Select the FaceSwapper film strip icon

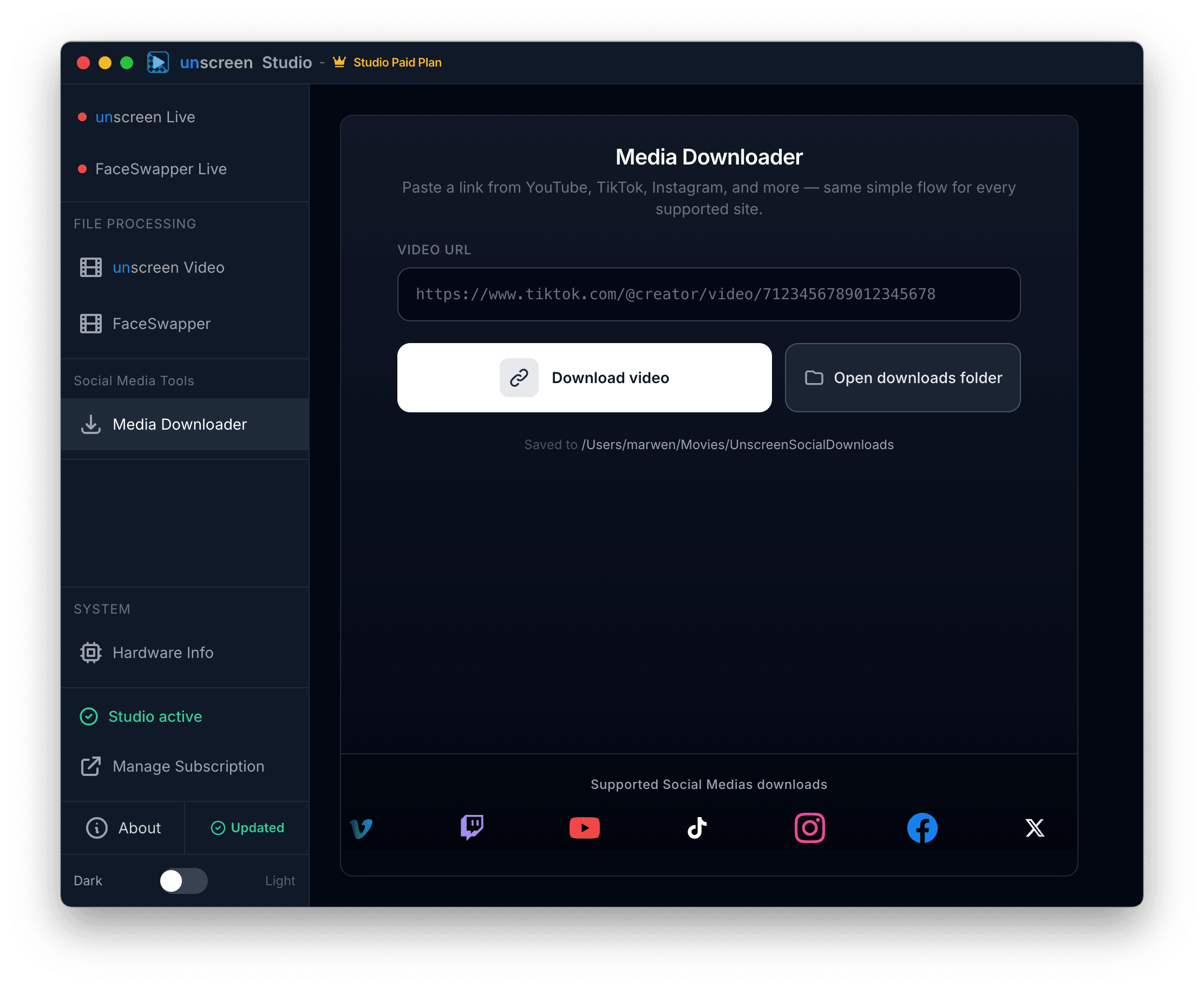90,323
